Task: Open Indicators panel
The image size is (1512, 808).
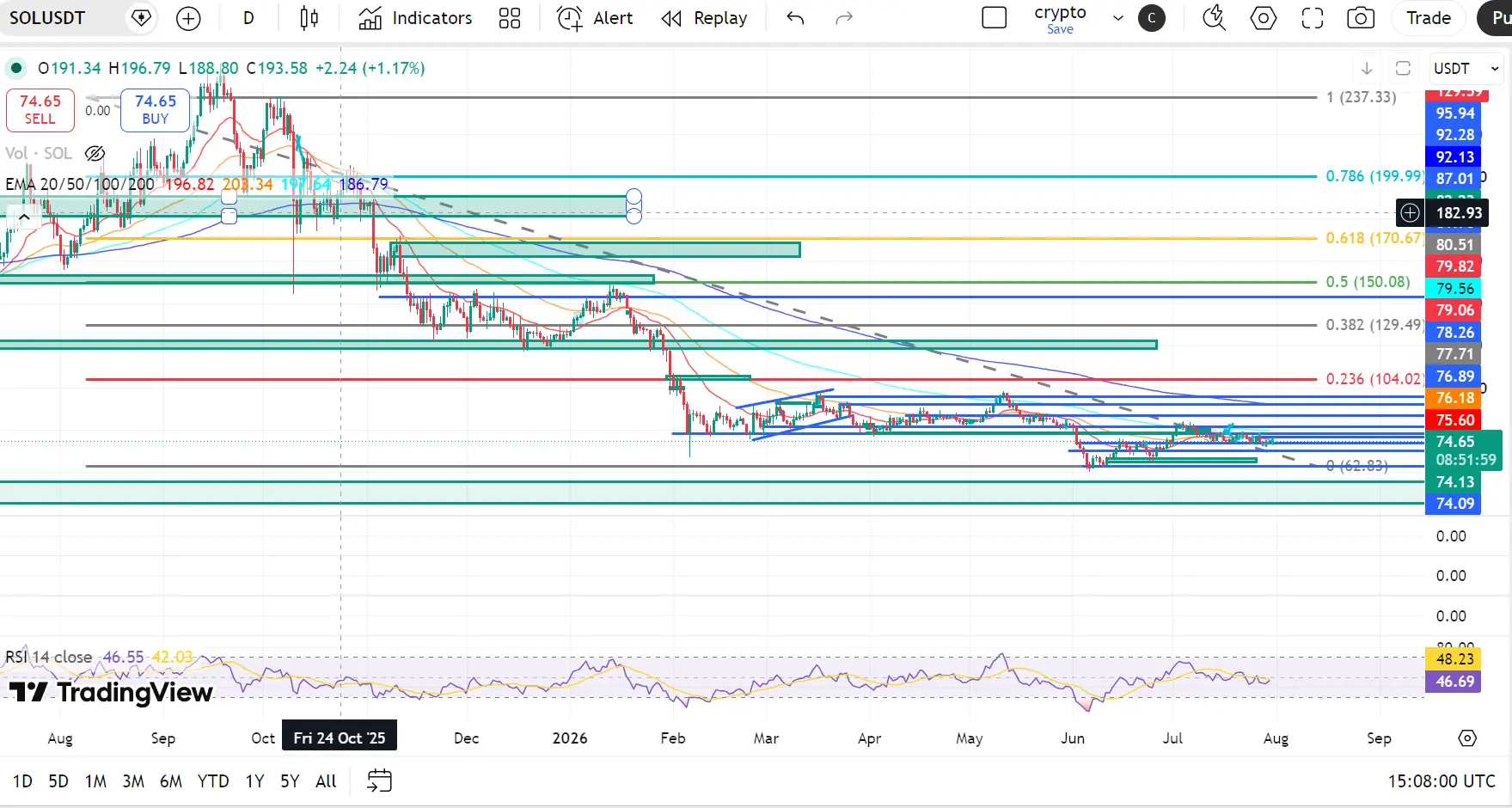Action: click(x=416, y=18)
